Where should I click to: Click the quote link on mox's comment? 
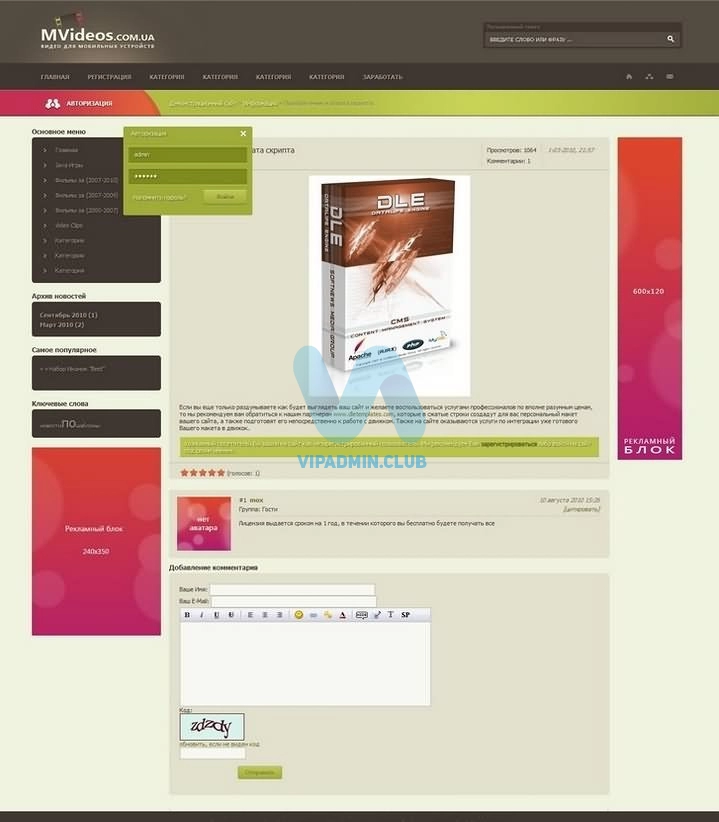pos(582,509)
